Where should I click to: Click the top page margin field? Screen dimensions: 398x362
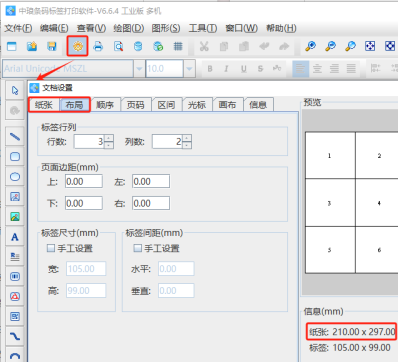84,182
